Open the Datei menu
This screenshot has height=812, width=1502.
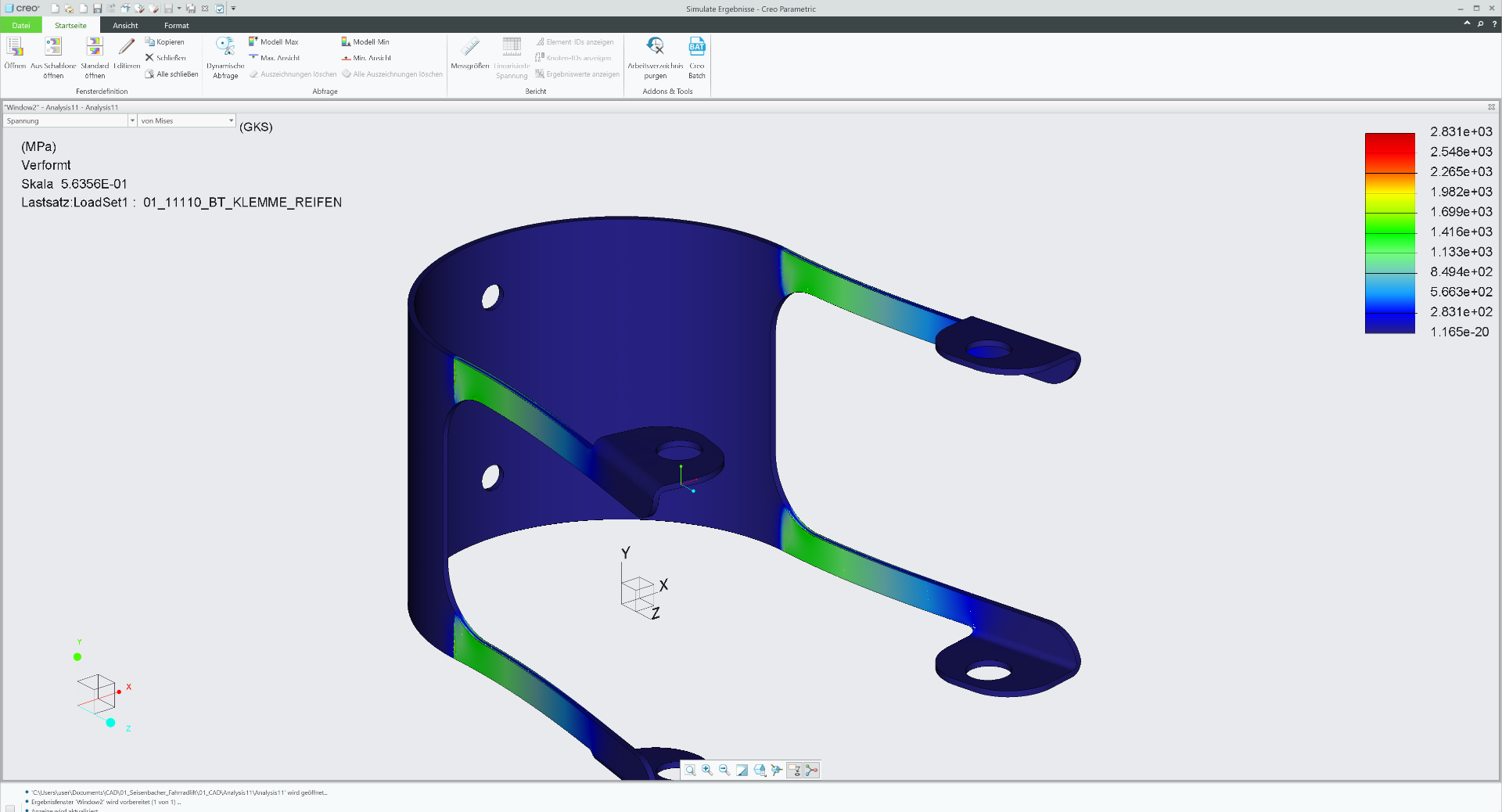tap(21, 25)
